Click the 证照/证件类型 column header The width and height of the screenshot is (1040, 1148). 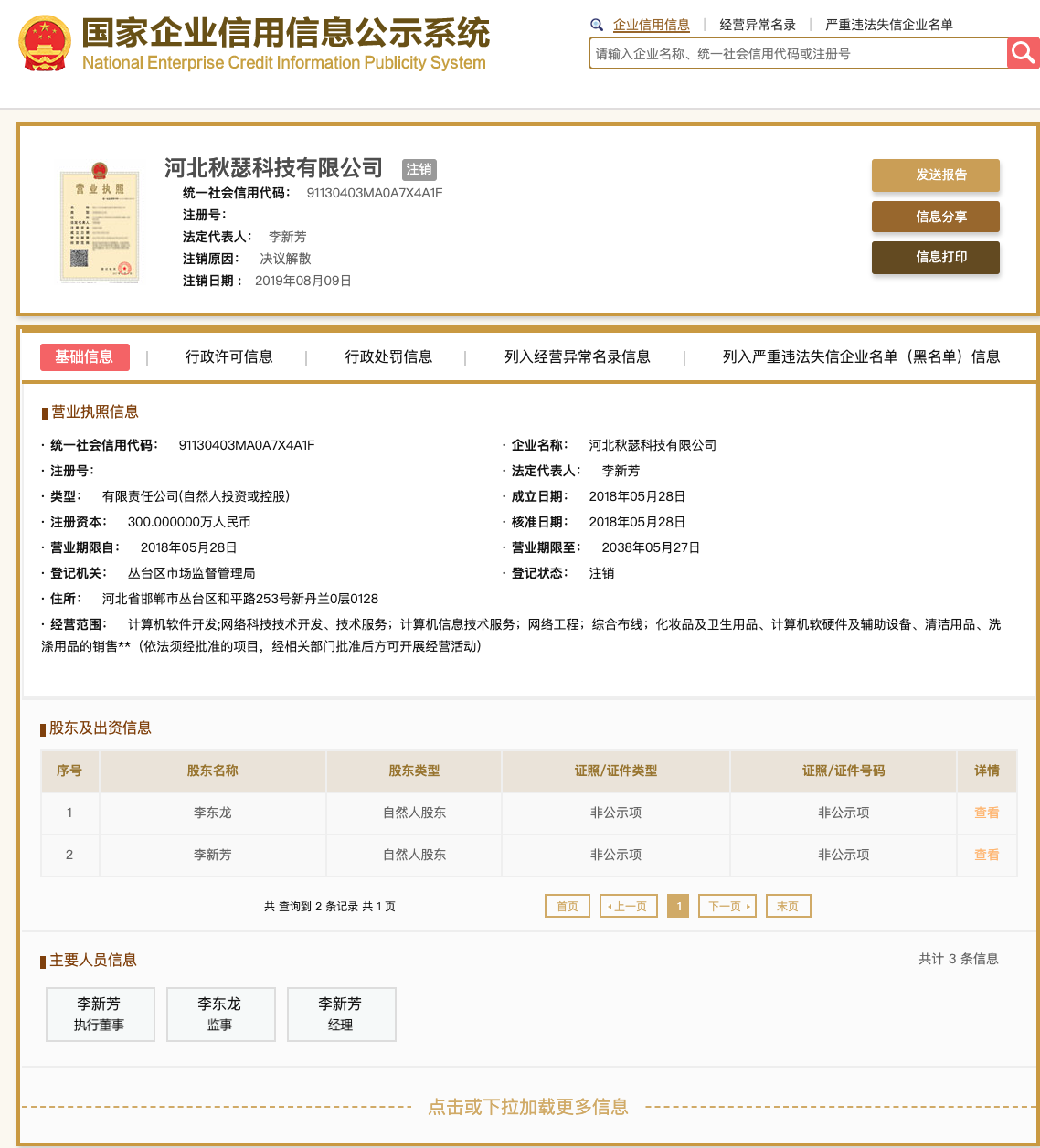coord(616,771)
